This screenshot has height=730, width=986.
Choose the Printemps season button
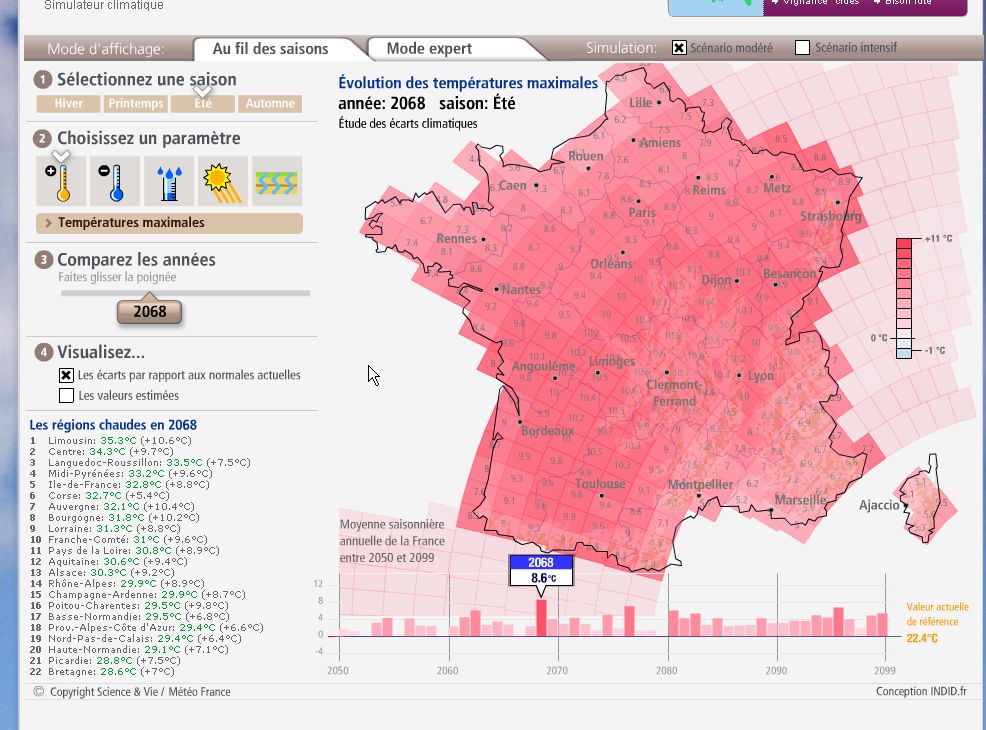coord(136,104)
